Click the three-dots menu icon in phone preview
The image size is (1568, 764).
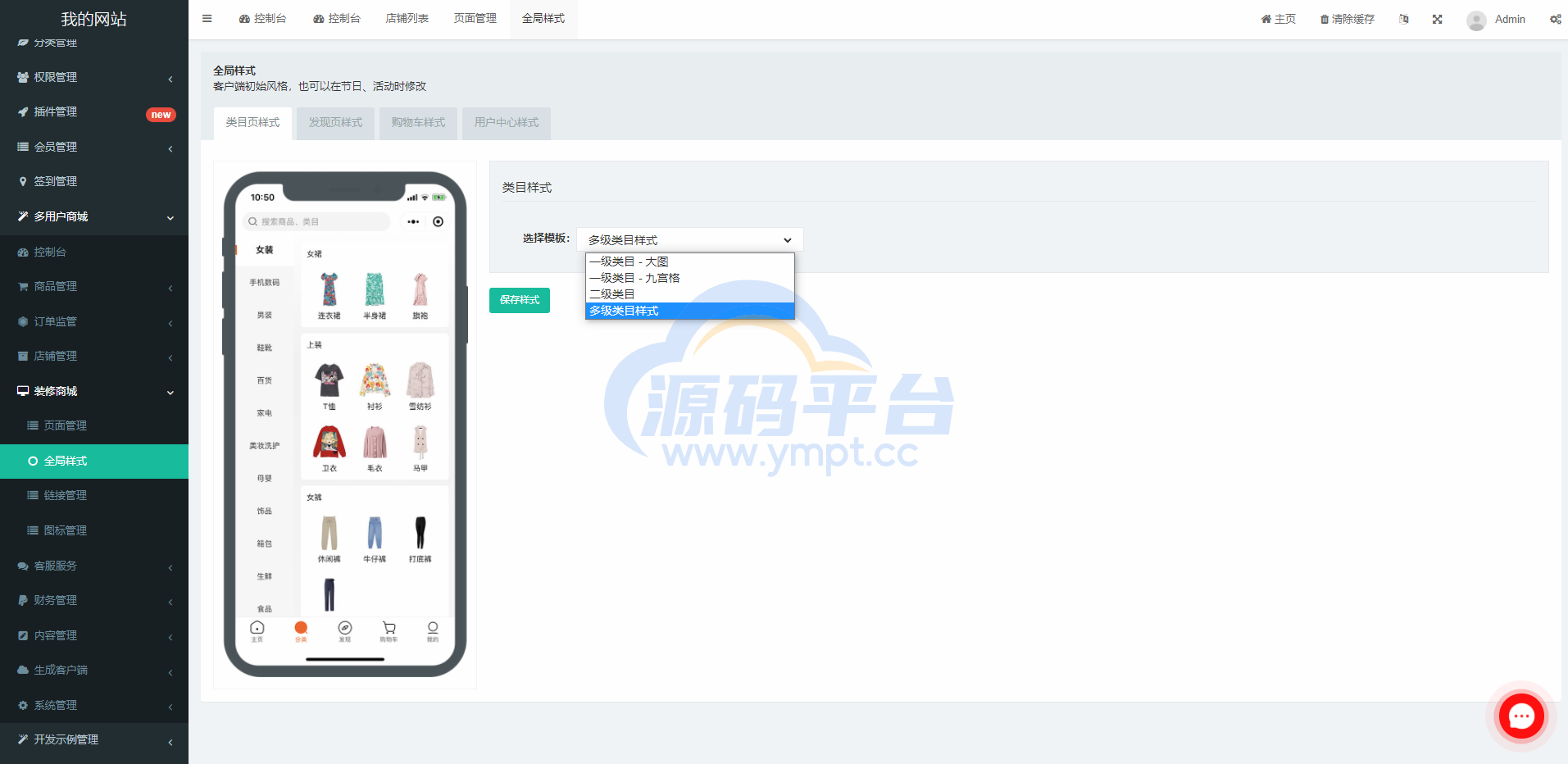(413, 221)
